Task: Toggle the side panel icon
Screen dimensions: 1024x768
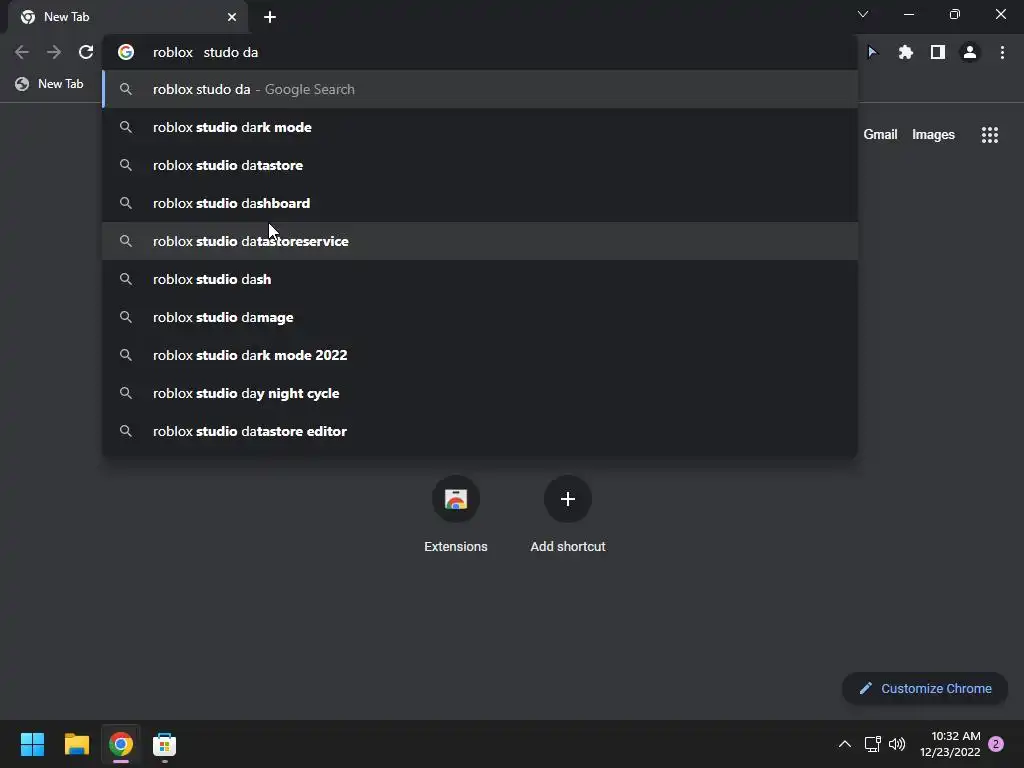Action: [x=938, y=52]
